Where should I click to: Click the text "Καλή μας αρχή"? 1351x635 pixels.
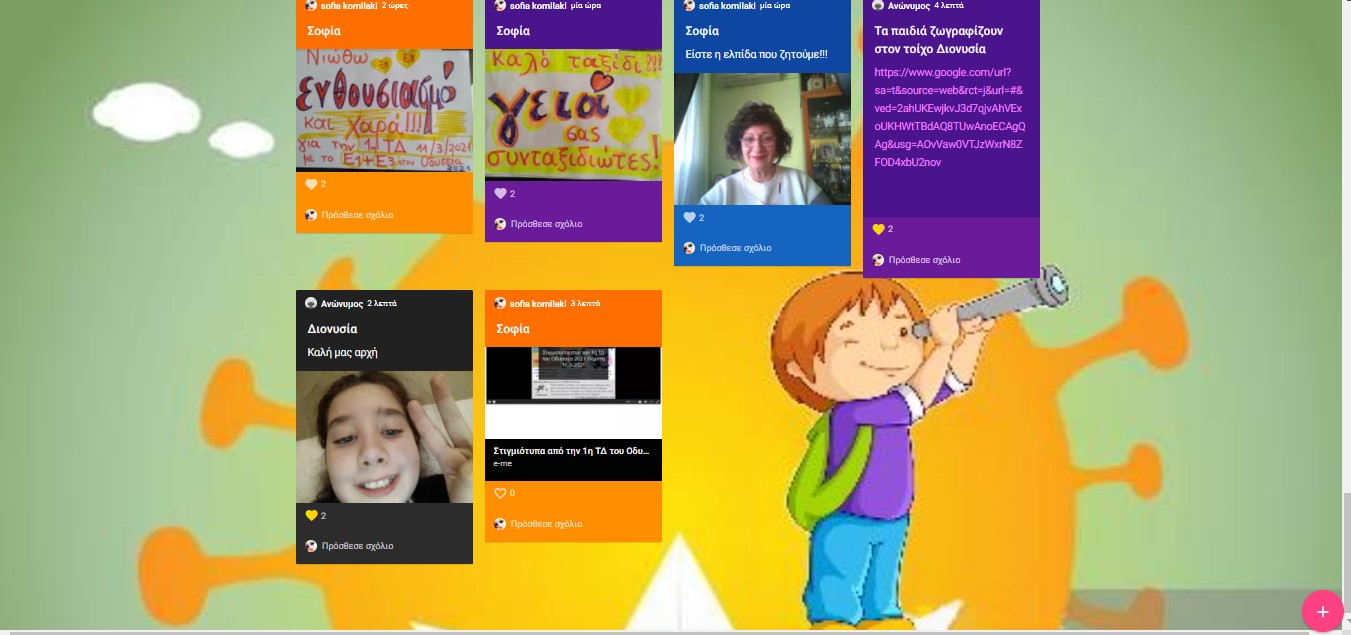click(342, 352)
